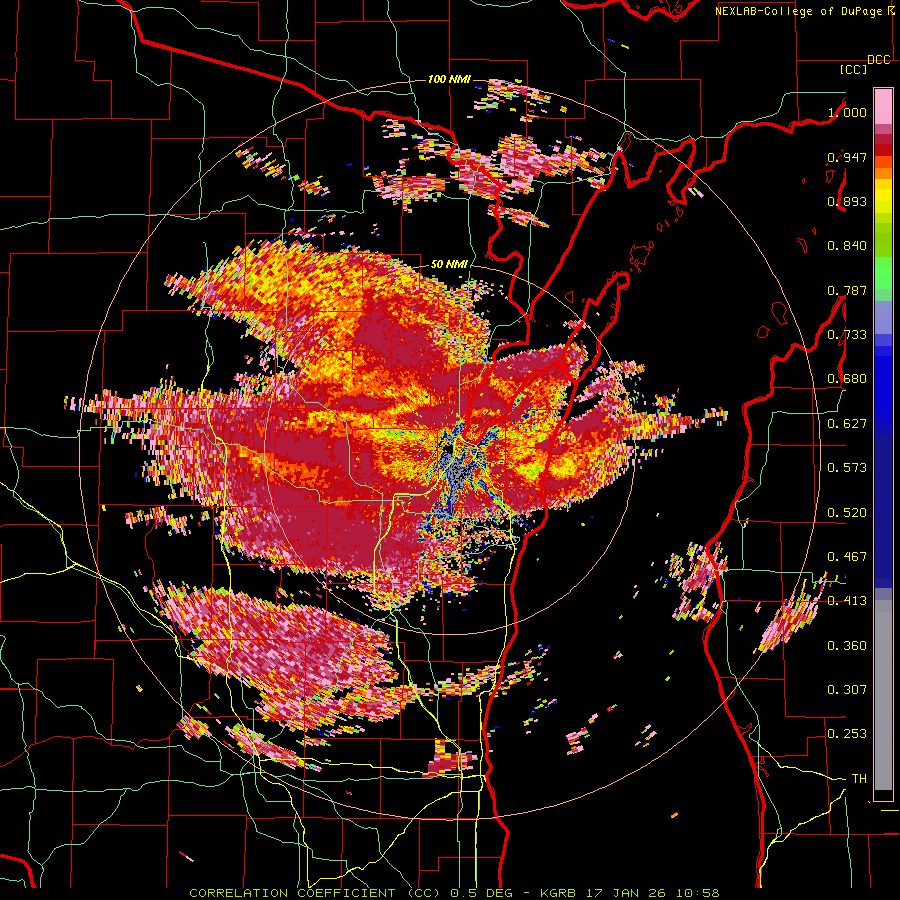This screenshot has width=900, height=900.
Task: Click the 0.893 legend value
Action: (x=847, y=201)
